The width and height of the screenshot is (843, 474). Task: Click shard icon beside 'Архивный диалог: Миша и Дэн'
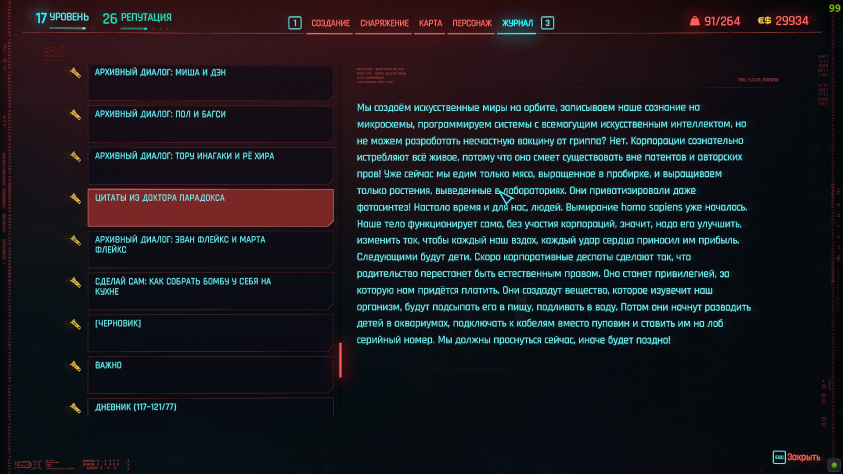point(75,73)
